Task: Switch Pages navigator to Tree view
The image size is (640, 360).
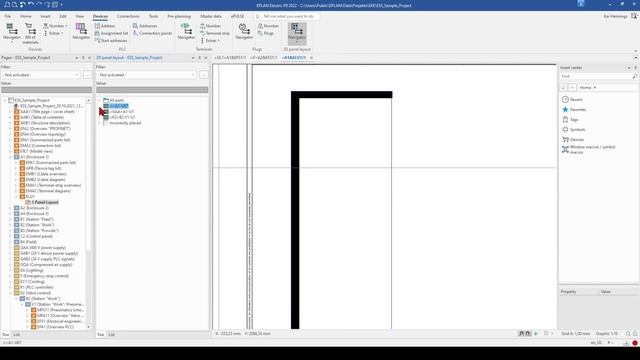Action: pos(5,334)
